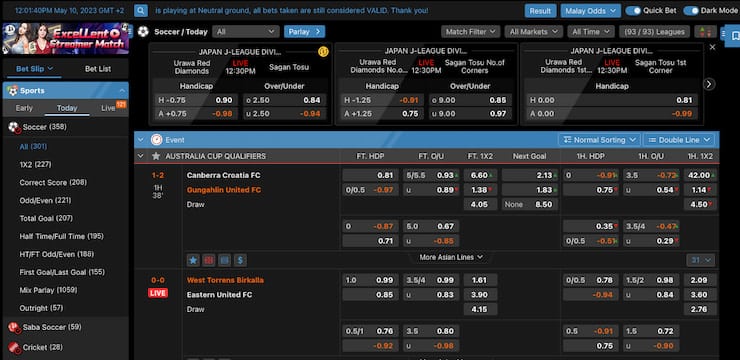
Task: Click the Sports header ball icon
Action: (13, 91)
